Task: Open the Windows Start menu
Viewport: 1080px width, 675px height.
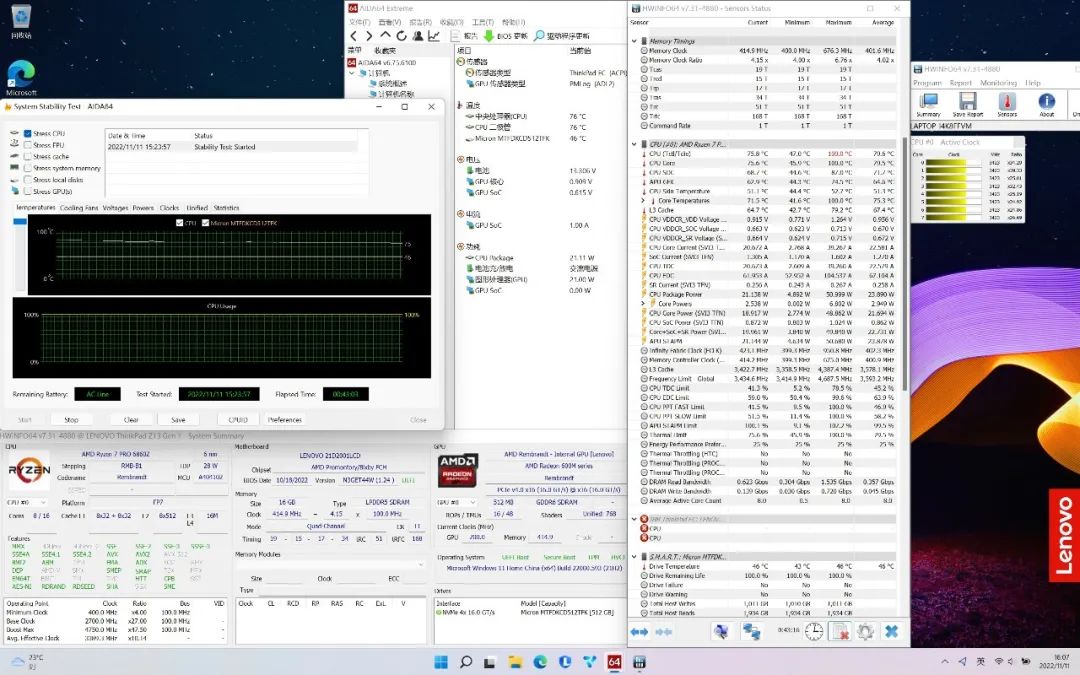Action: tap(441, 662)
